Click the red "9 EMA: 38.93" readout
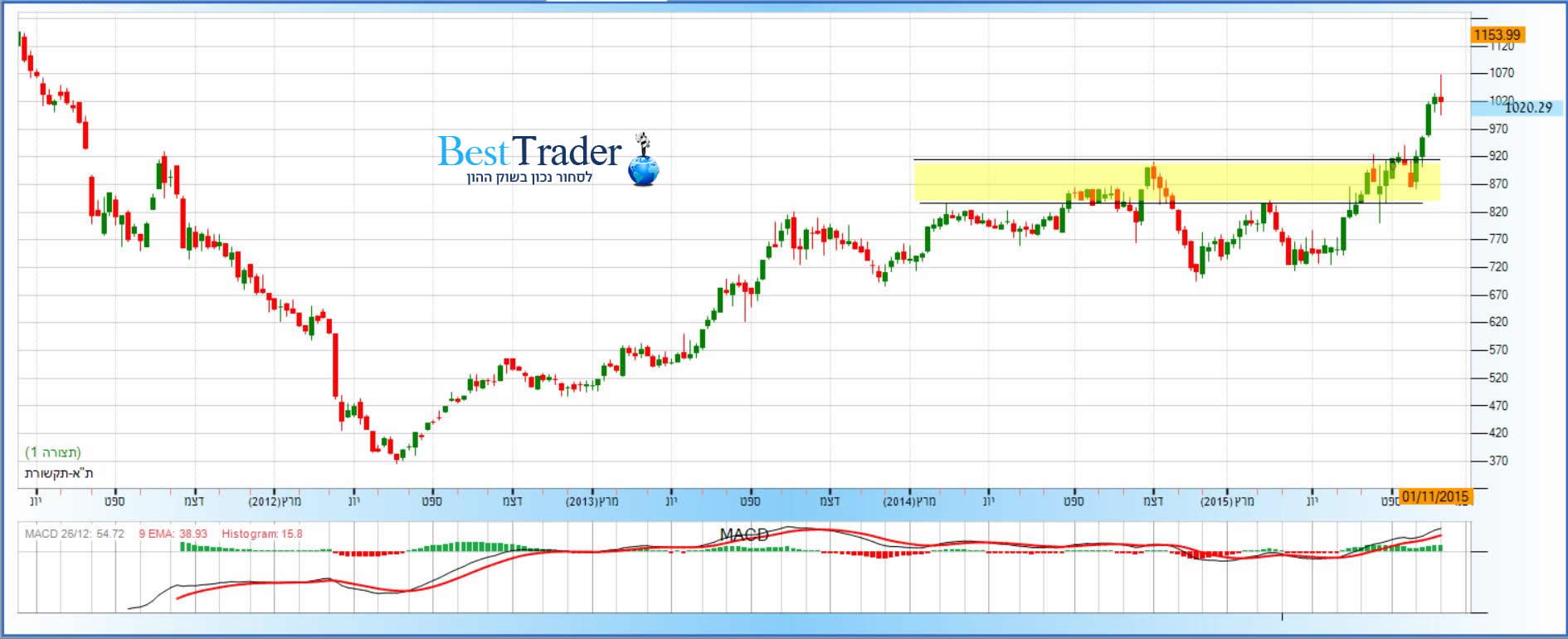The width and height of the screenshot is (1568, 639). pos(173,534)
